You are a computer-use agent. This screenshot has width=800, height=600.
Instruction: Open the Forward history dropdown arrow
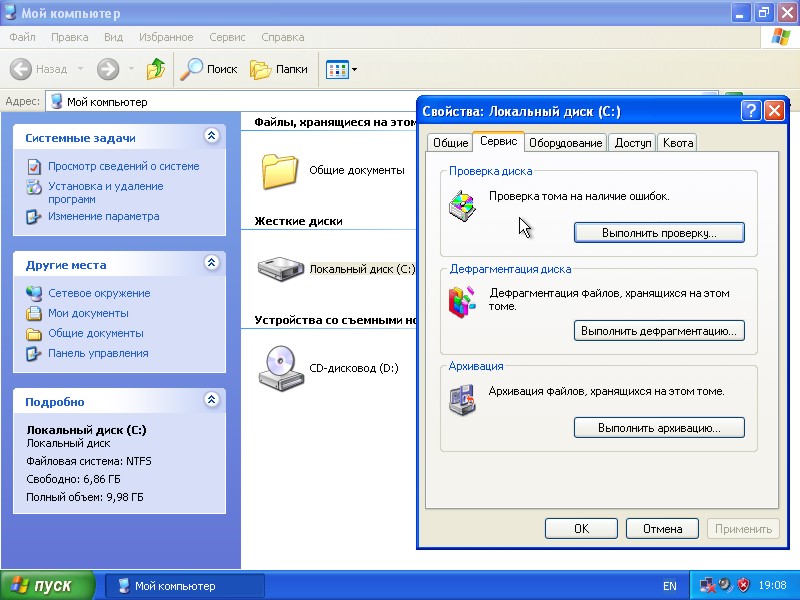(131, 69)
